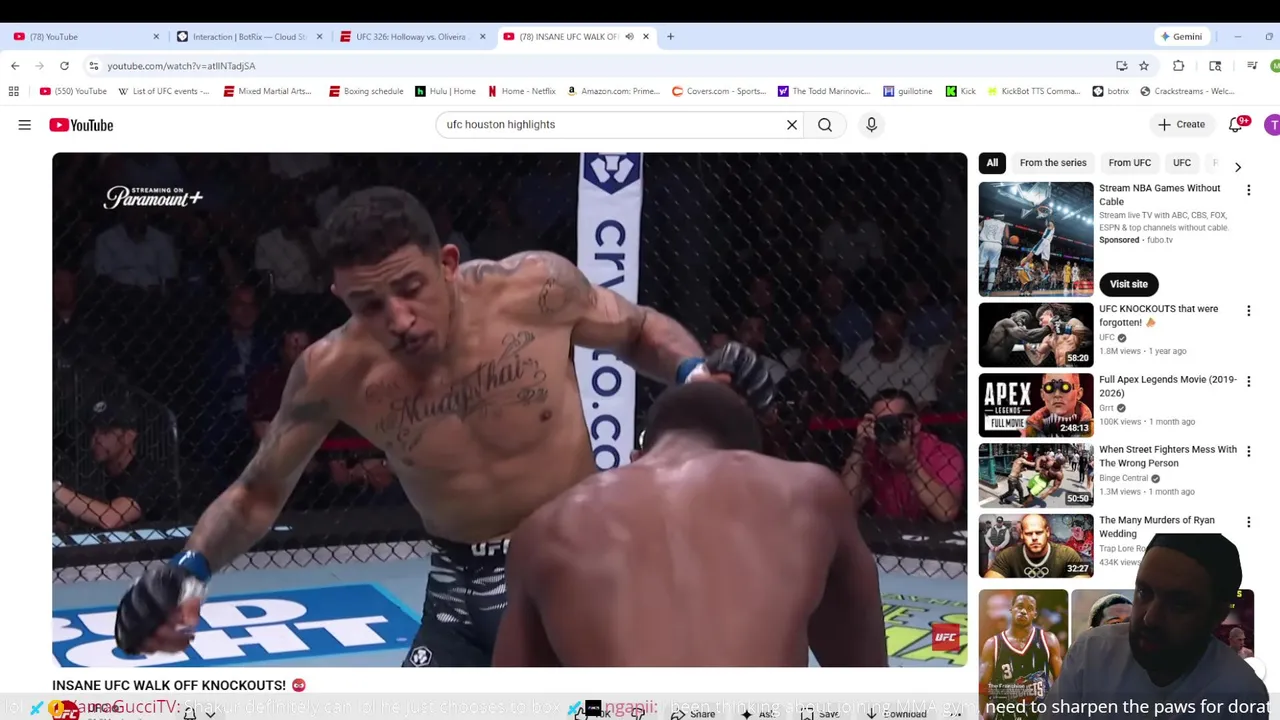The image size is (1280, 720).
Task: Mute the INSANE UFC WALK OFF tab audio
Action: 629,37
